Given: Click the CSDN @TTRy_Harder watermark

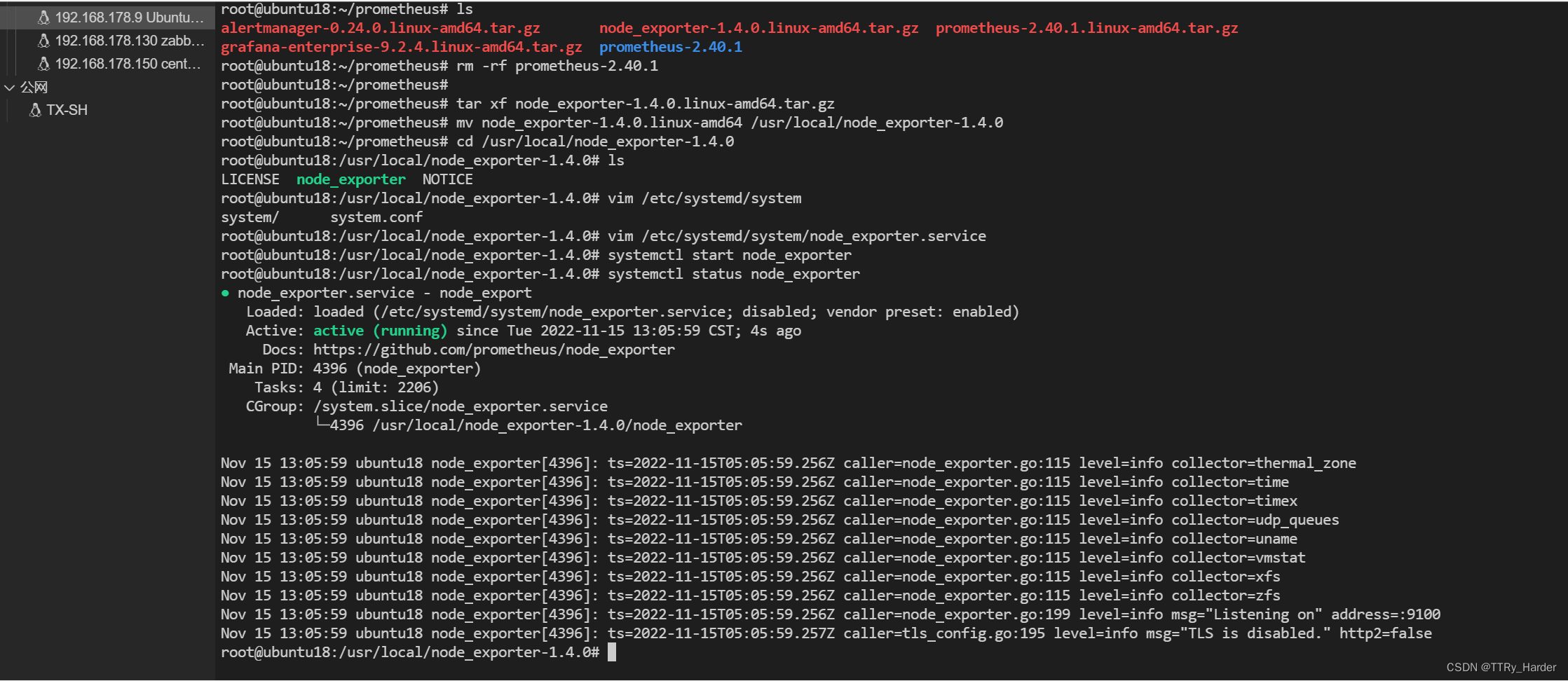Looking at the screenshot, I should [x=1501, y=667].
